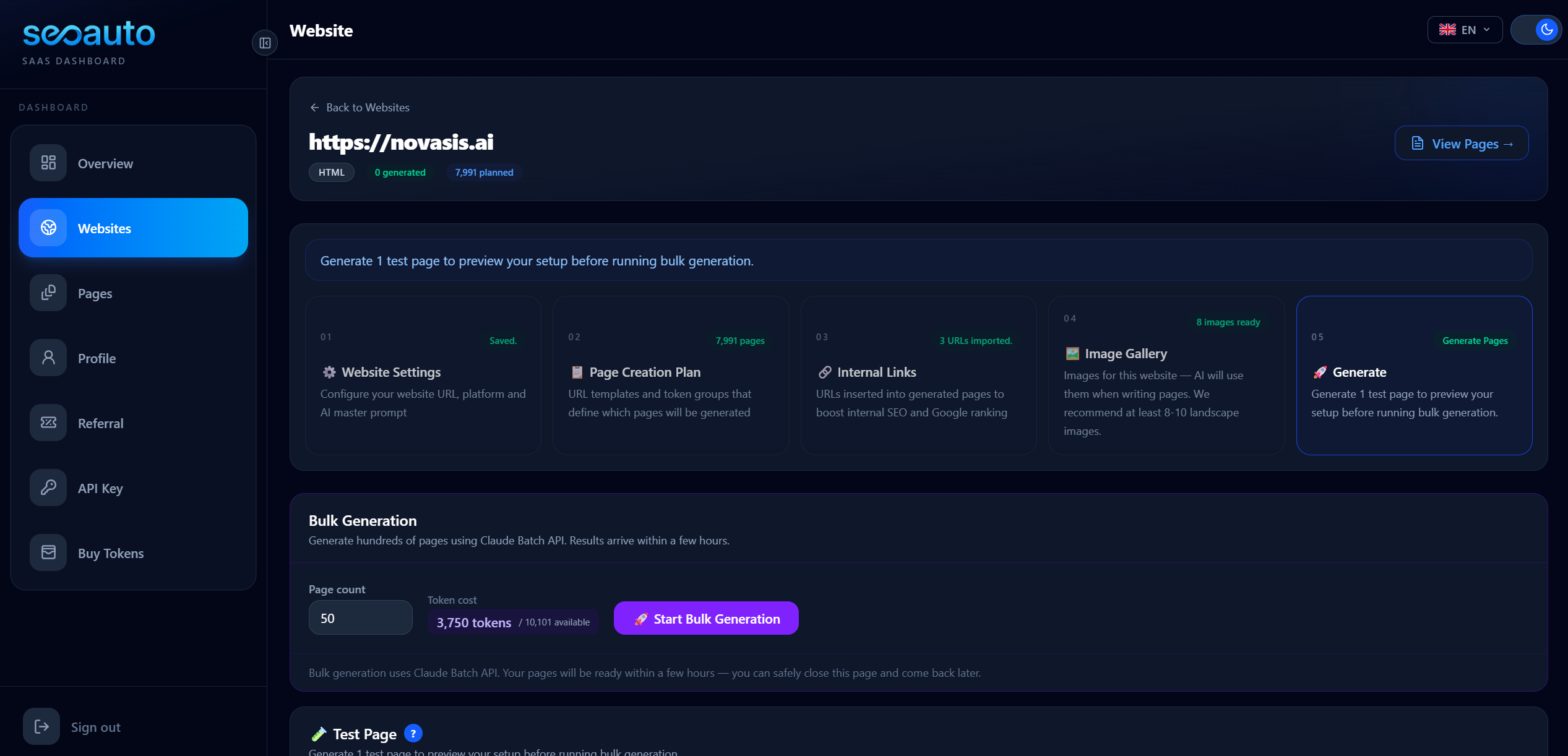Click the API Key key icon
This screenshot has width=1568, height=756.
(x=48, y=488)
